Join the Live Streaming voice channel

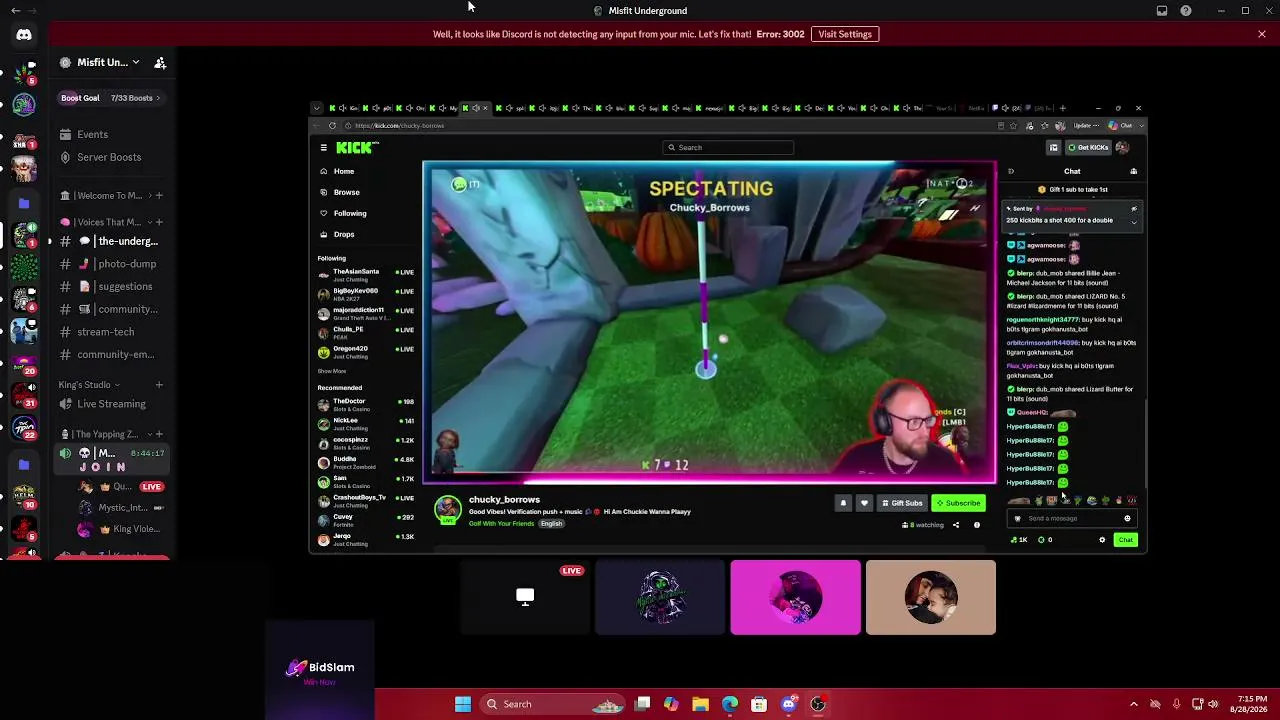pyautogui.click(x=110, y=404)
